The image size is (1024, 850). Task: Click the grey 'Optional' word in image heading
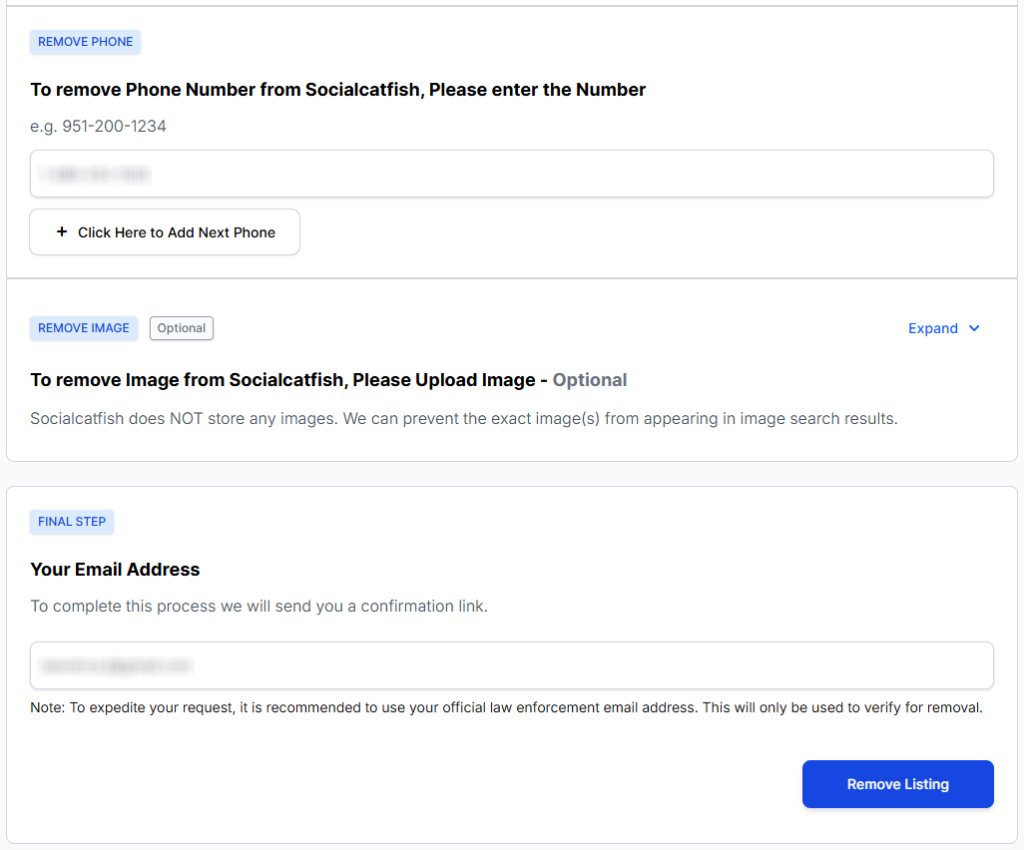(590, 380)
